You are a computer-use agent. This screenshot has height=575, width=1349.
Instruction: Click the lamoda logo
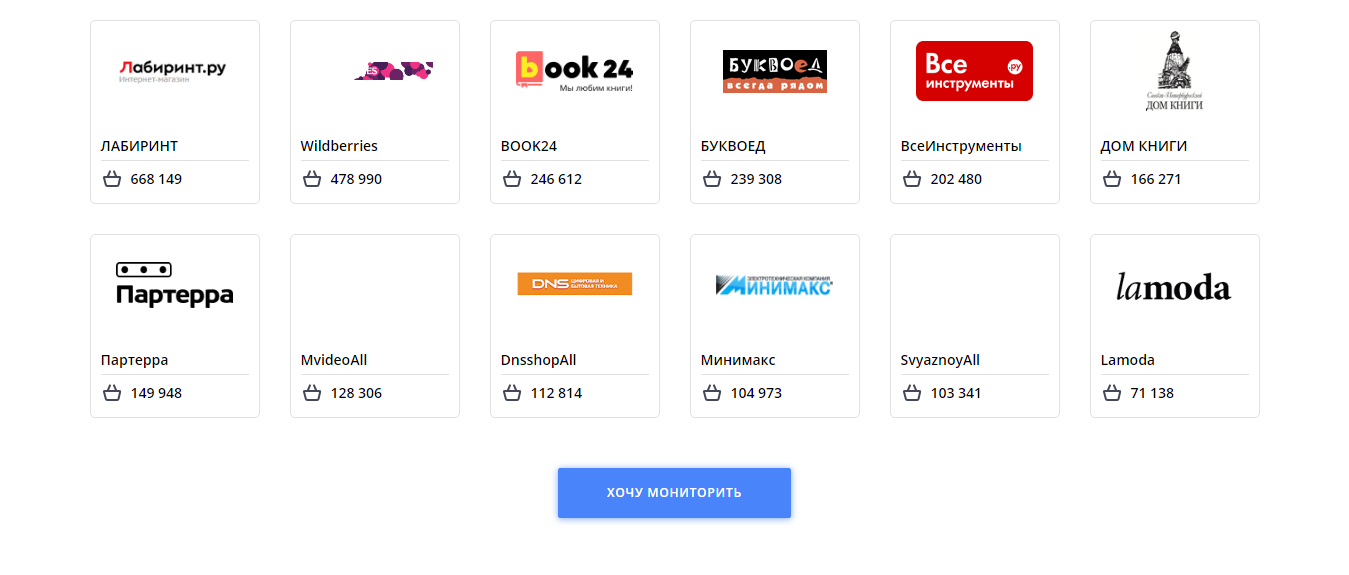point(1174,288)
